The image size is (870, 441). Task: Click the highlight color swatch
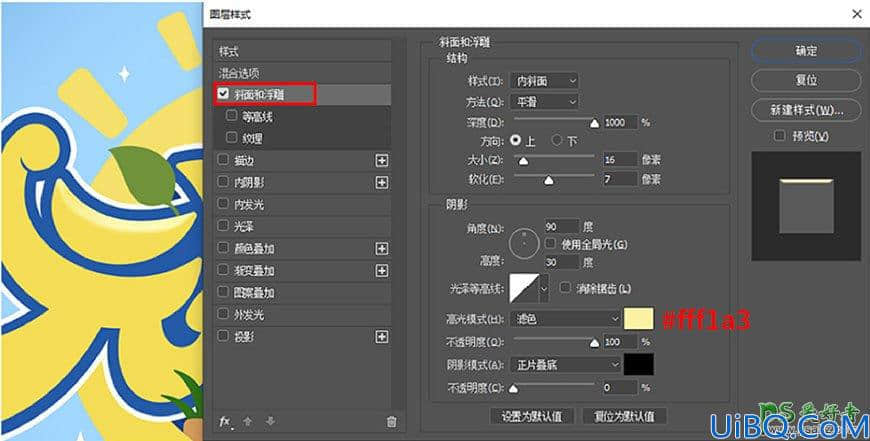(639, 319)
